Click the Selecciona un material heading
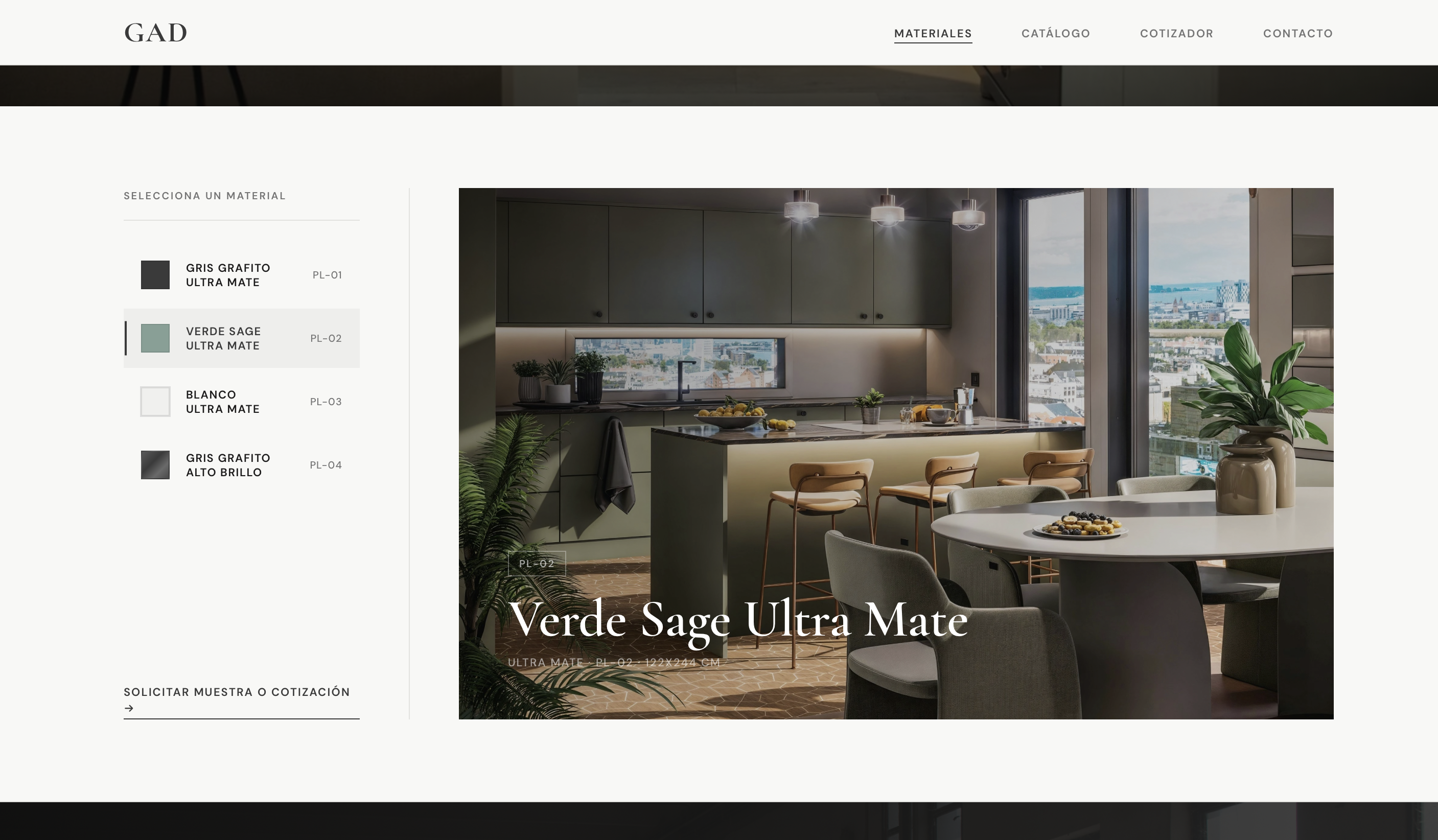 click(x=205, y=196)
